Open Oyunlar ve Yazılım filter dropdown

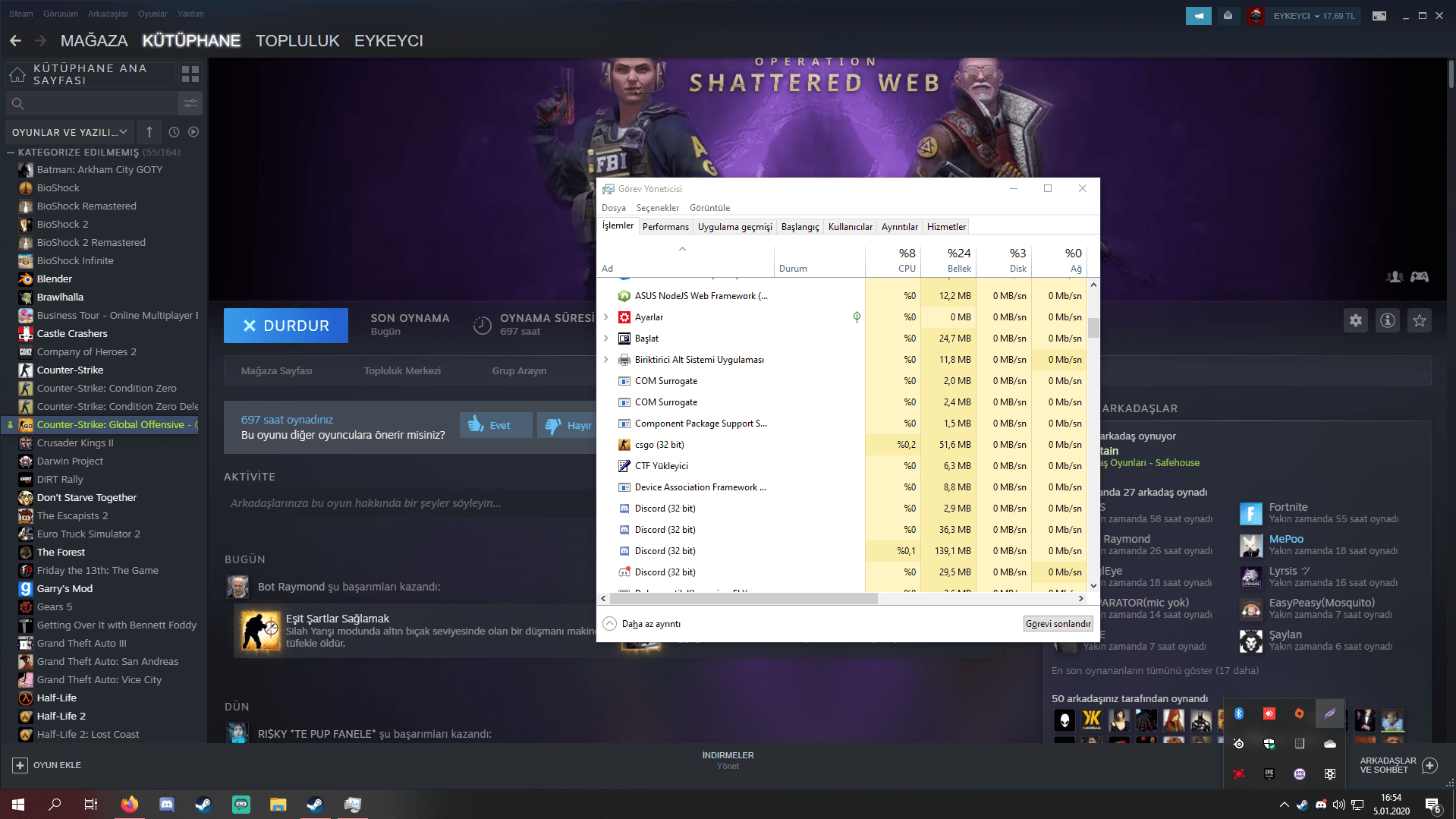click(x=70, y=132)
